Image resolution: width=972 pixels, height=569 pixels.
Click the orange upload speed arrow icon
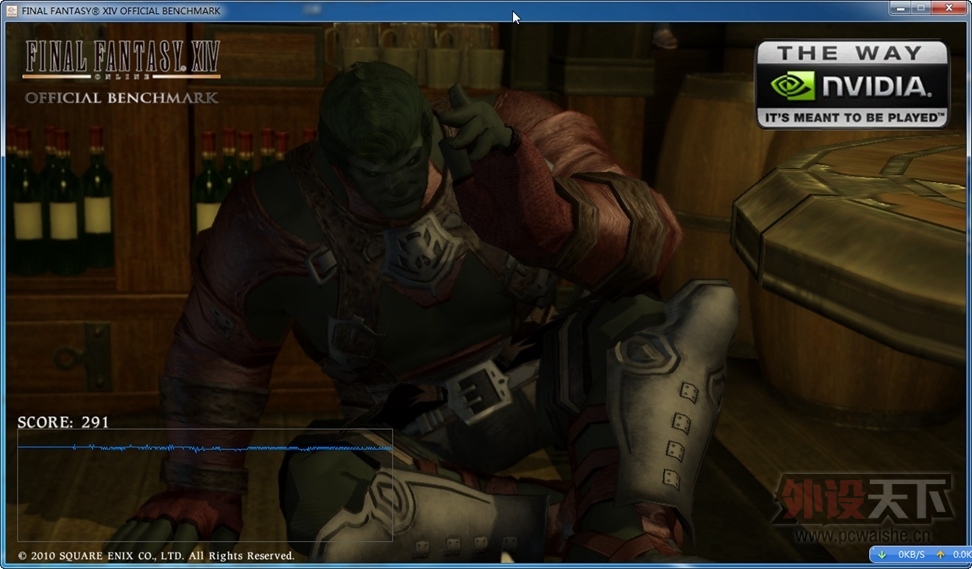tap(940, 554)
